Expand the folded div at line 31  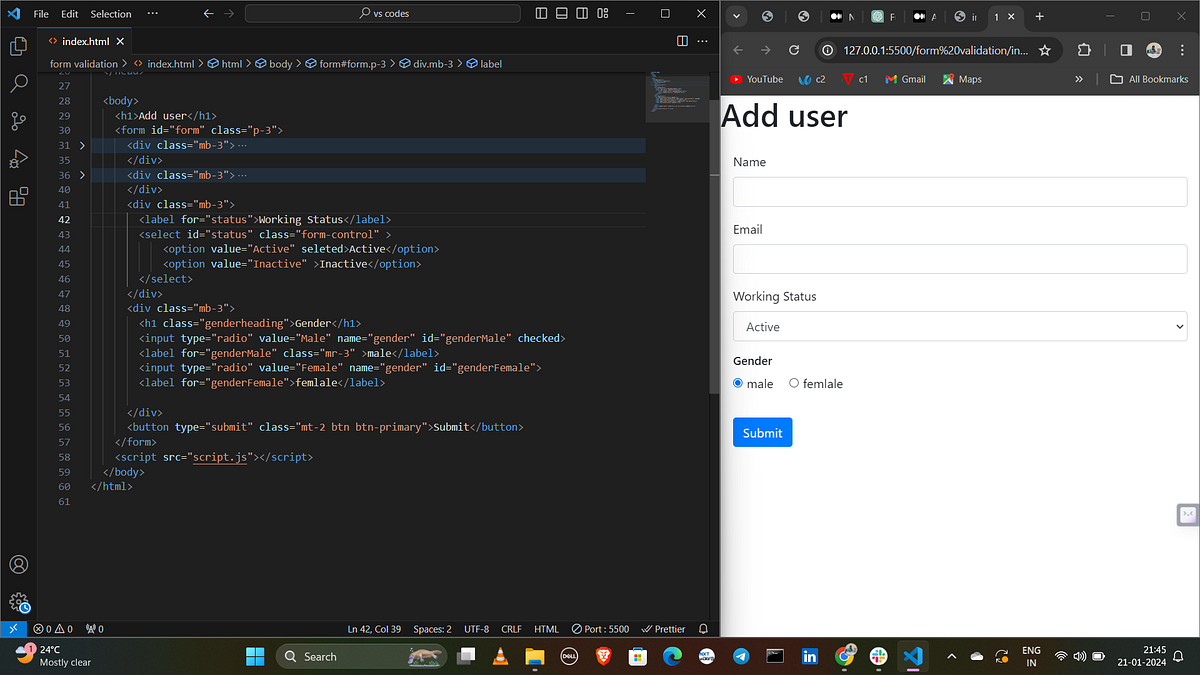pyautogui.click(x=82, y=144)
